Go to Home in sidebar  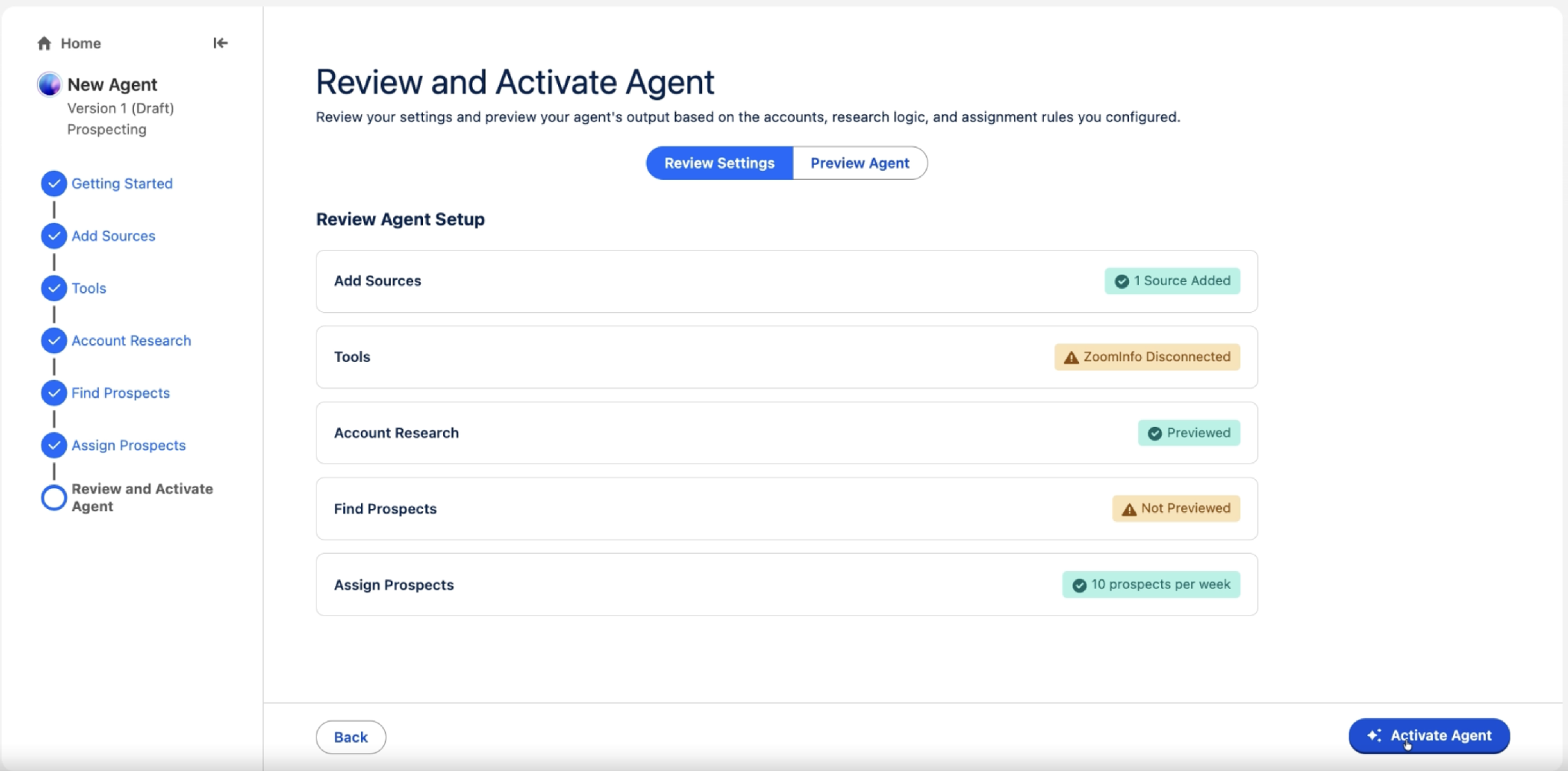80,44
